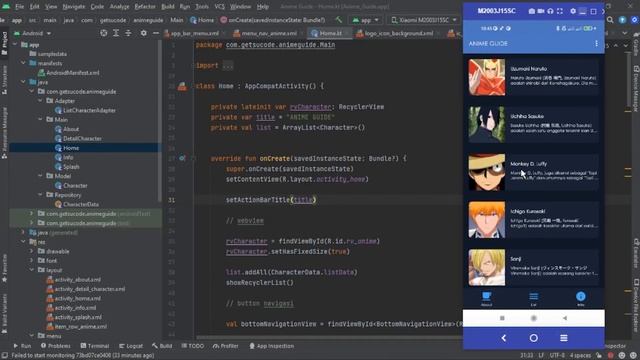Collapse the Model package in project tree

point(40,176)
